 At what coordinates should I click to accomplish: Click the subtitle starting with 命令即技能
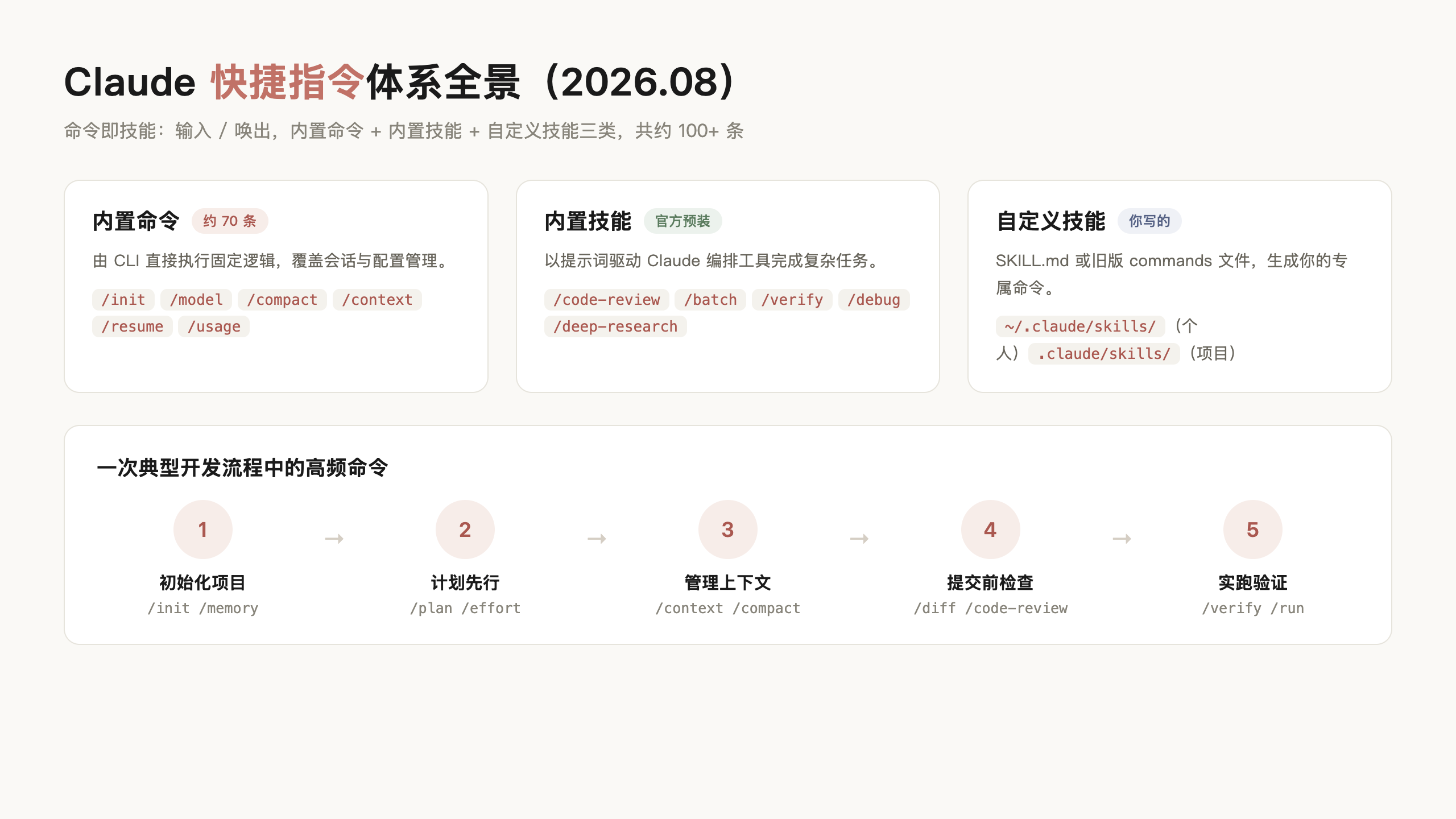click(404, 131)
